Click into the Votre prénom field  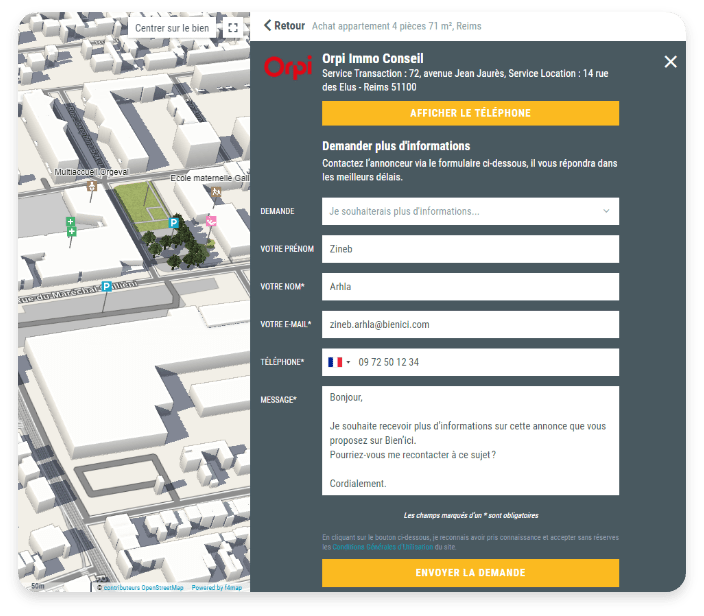(x=470, y=249)
